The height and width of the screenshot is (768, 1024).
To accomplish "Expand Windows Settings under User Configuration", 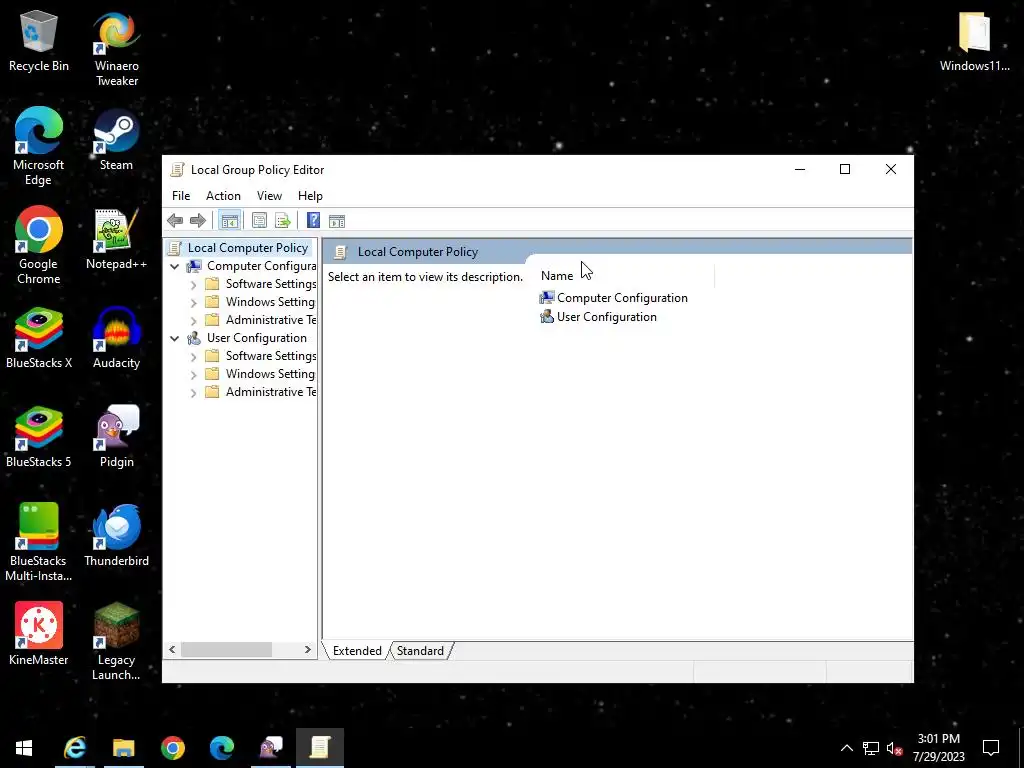I will [x=193, y=374].
